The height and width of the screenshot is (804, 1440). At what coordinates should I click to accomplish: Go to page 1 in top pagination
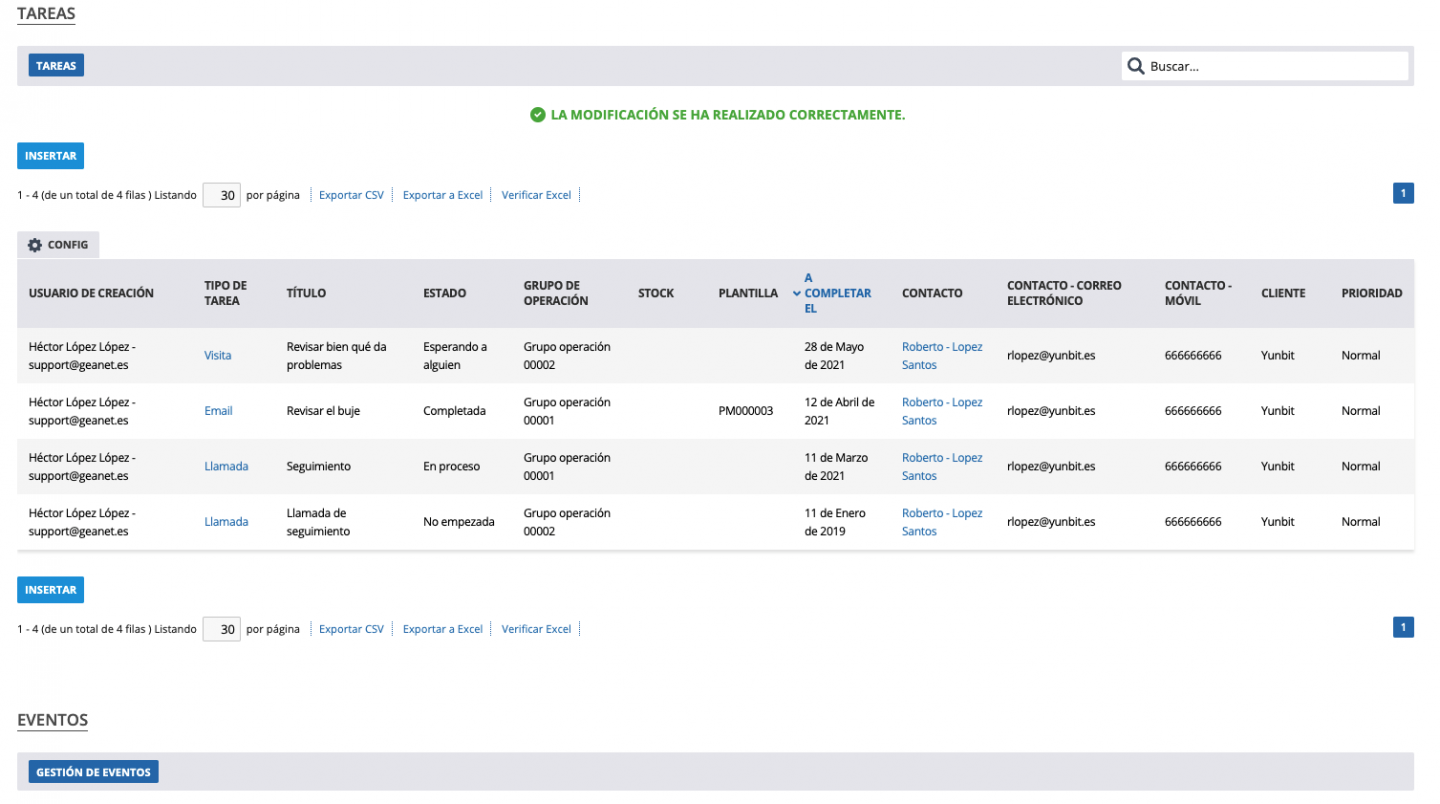click(1403, 194)
